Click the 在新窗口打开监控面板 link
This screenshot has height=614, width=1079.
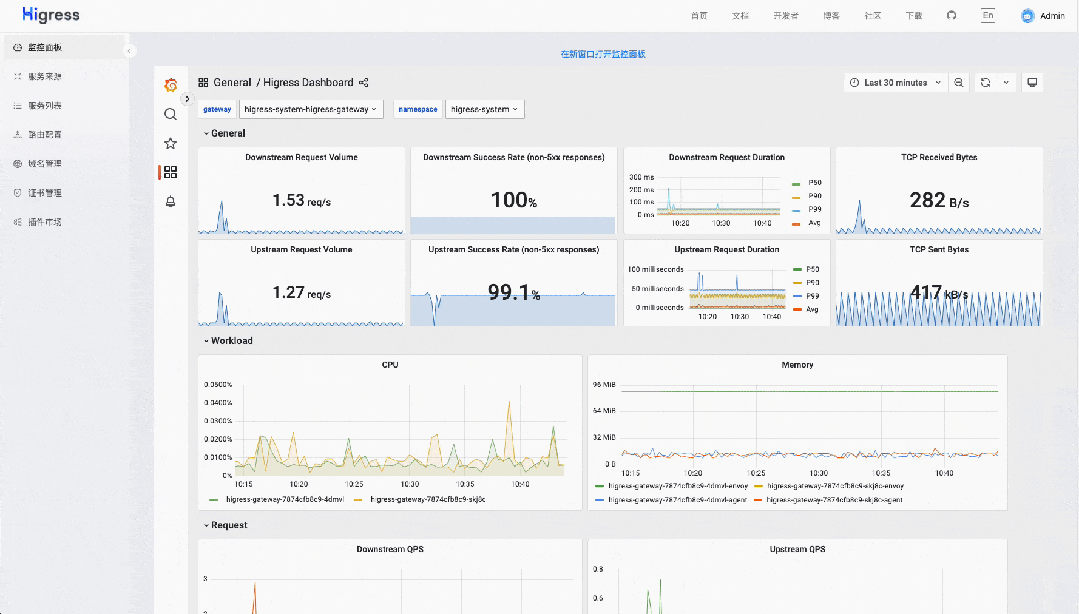point(603,54)
